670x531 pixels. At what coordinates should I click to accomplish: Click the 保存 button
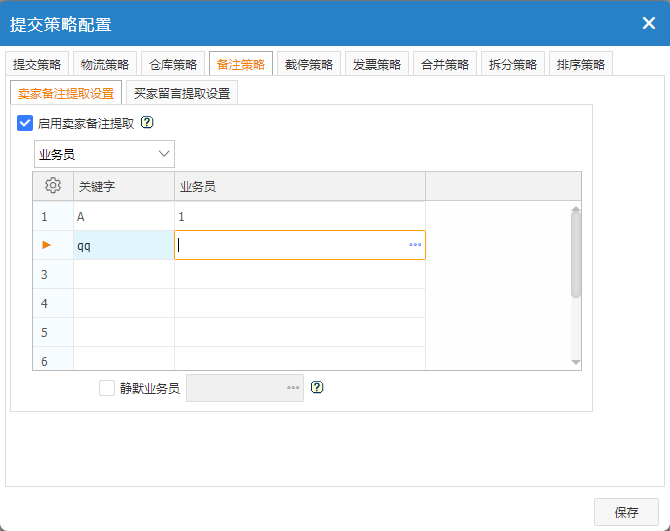click(626, 512)
